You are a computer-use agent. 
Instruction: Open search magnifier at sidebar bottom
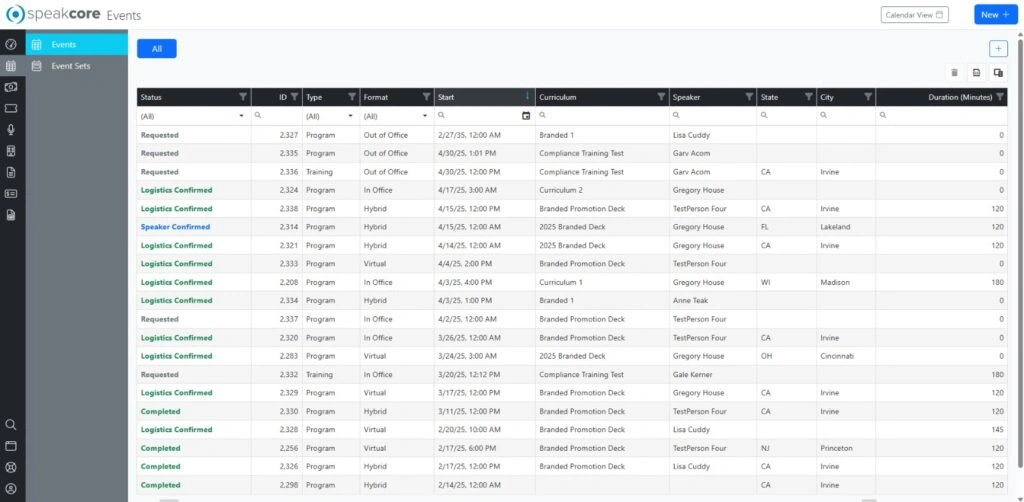tap(11, 425)
